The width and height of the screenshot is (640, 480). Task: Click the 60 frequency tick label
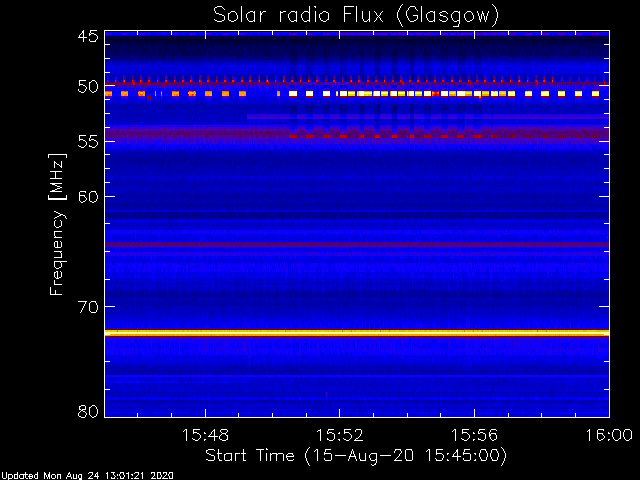pyautogui.click(x=88, y=197)
